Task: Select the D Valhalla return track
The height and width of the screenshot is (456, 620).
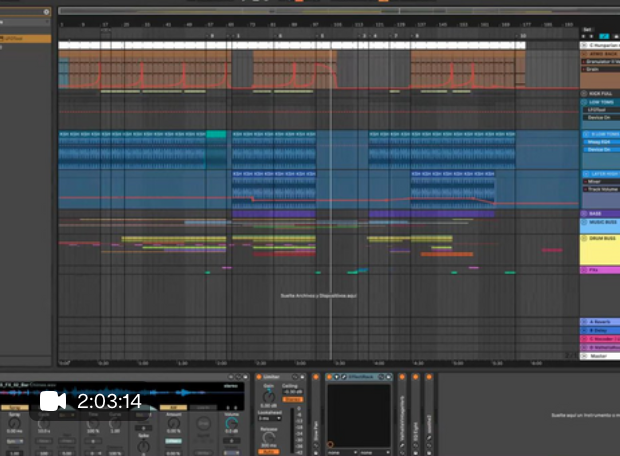Action: coord(600,347)
